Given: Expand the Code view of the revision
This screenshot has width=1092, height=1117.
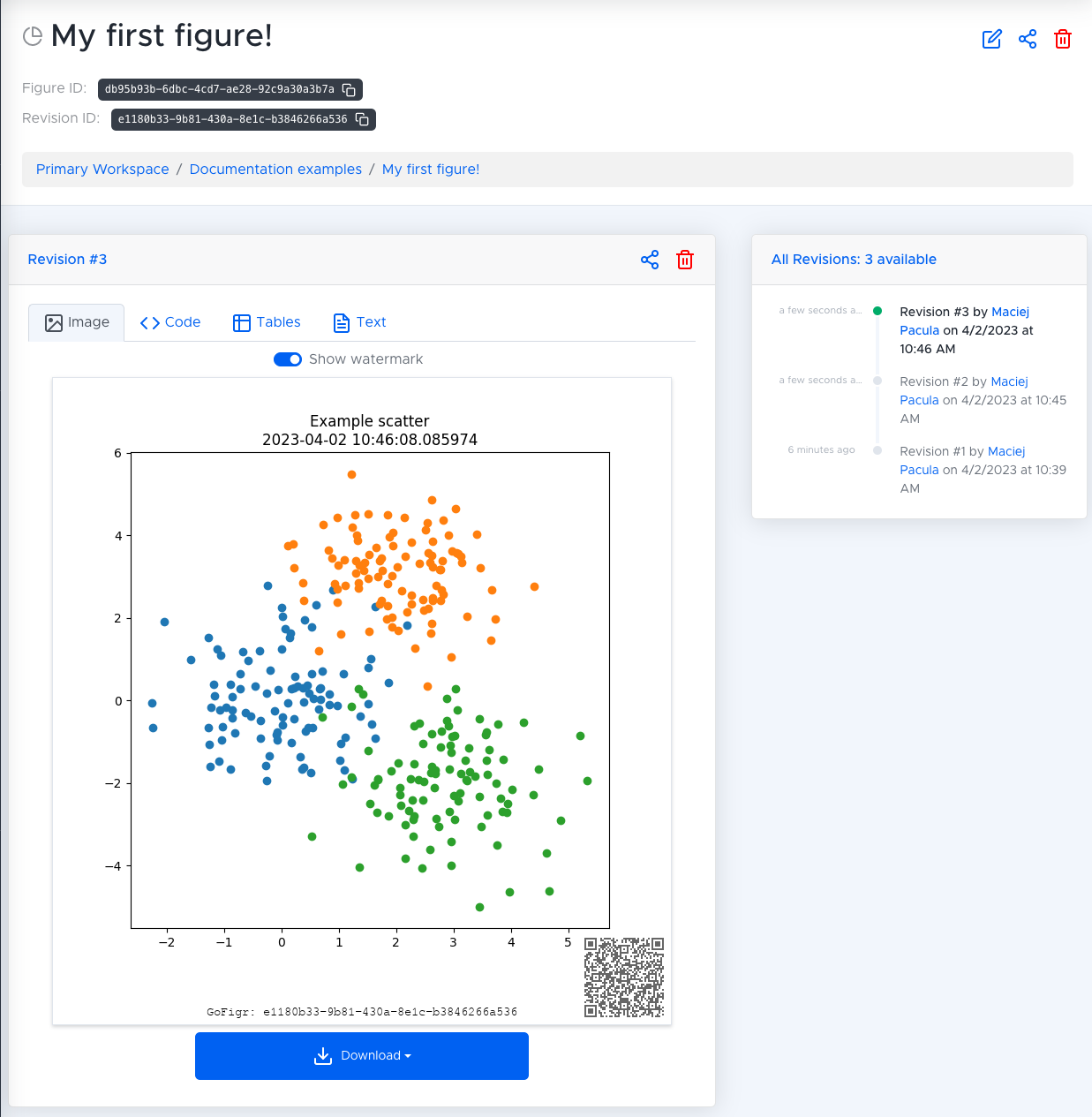Looking at the screenshot, I should pos(170,322).
